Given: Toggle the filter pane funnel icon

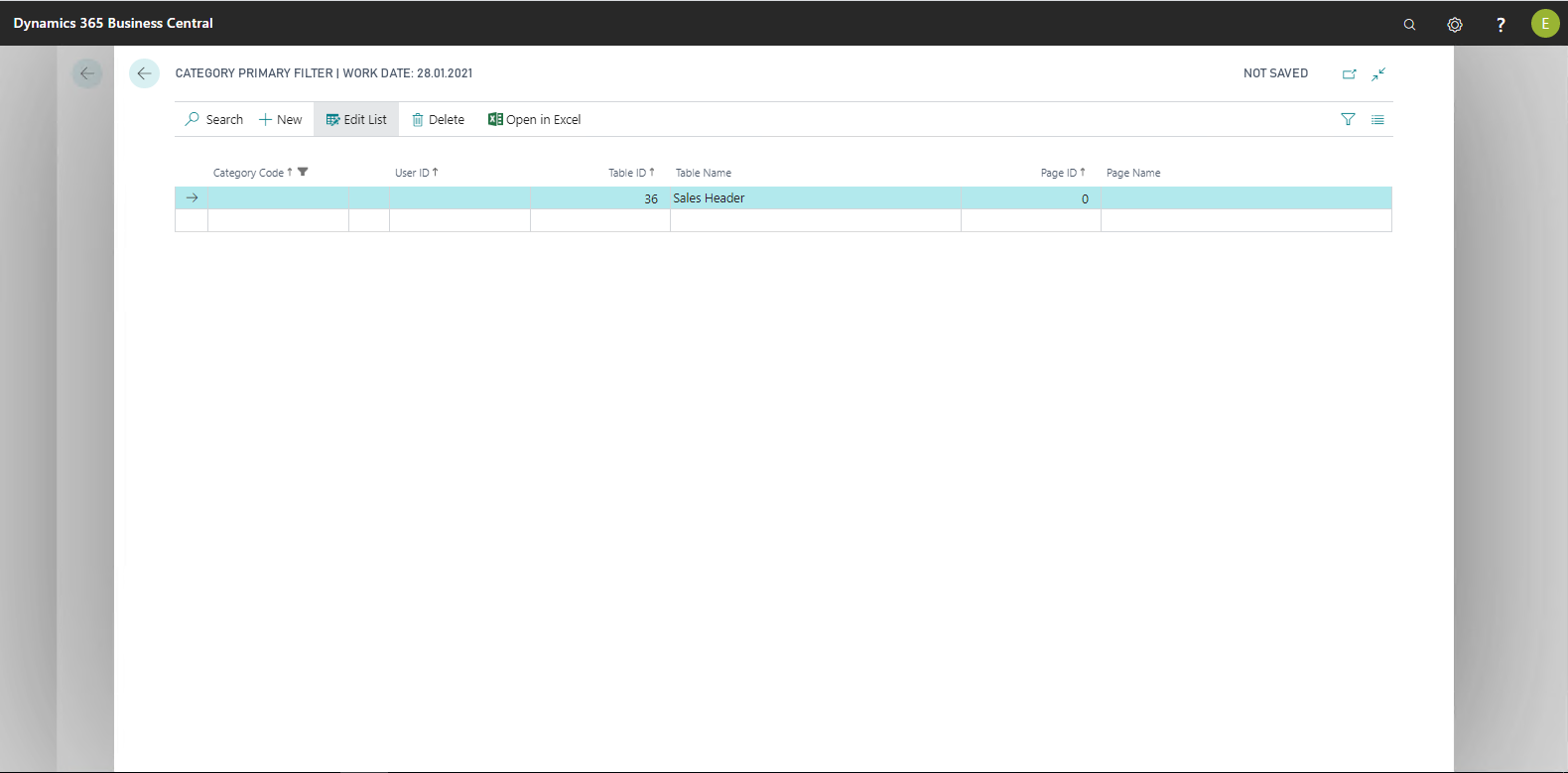Looking at the screenshot, I should tap(1348, 119).
